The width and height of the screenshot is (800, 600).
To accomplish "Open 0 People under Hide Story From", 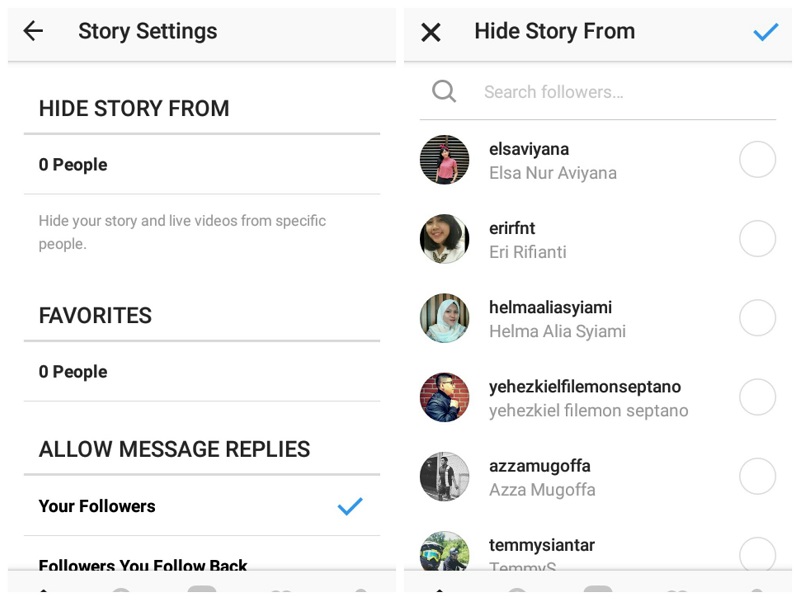I will point(200,165).
